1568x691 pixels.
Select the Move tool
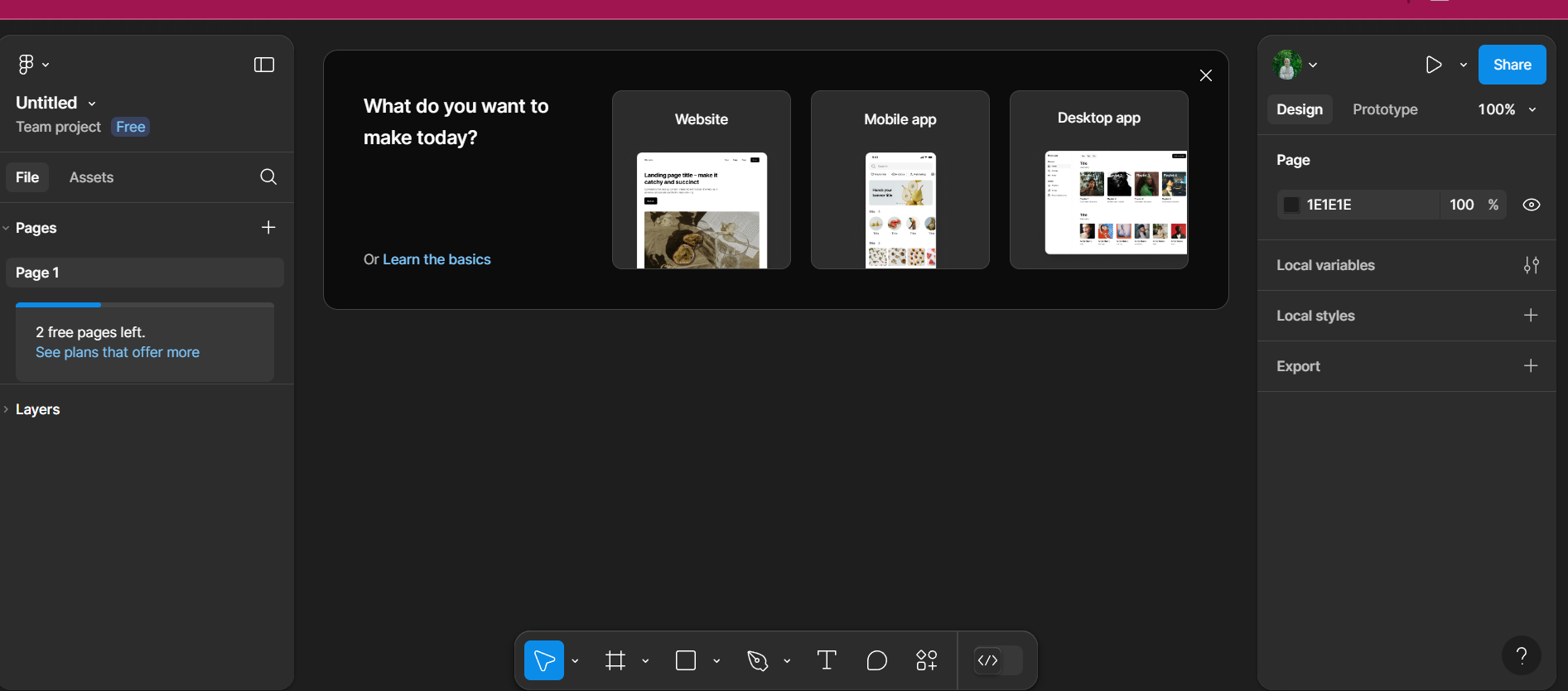pyautogui.click(x=544, y=660)
